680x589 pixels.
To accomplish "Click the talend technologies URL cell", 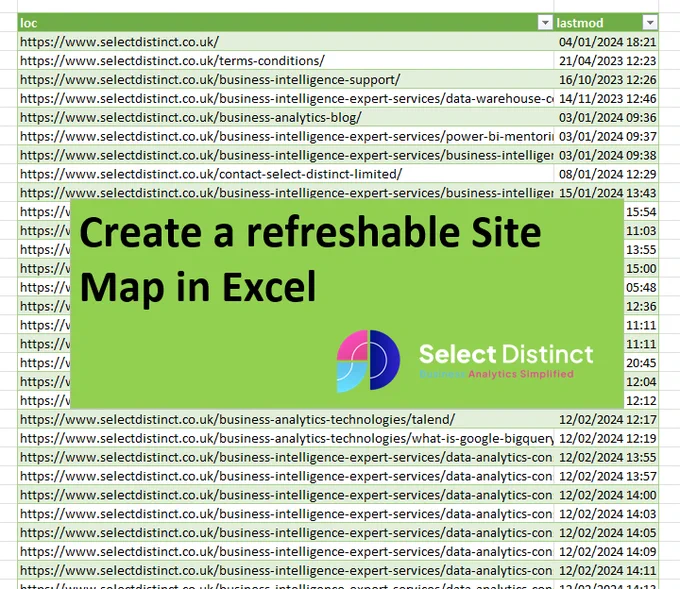I will tap(285, 419).
